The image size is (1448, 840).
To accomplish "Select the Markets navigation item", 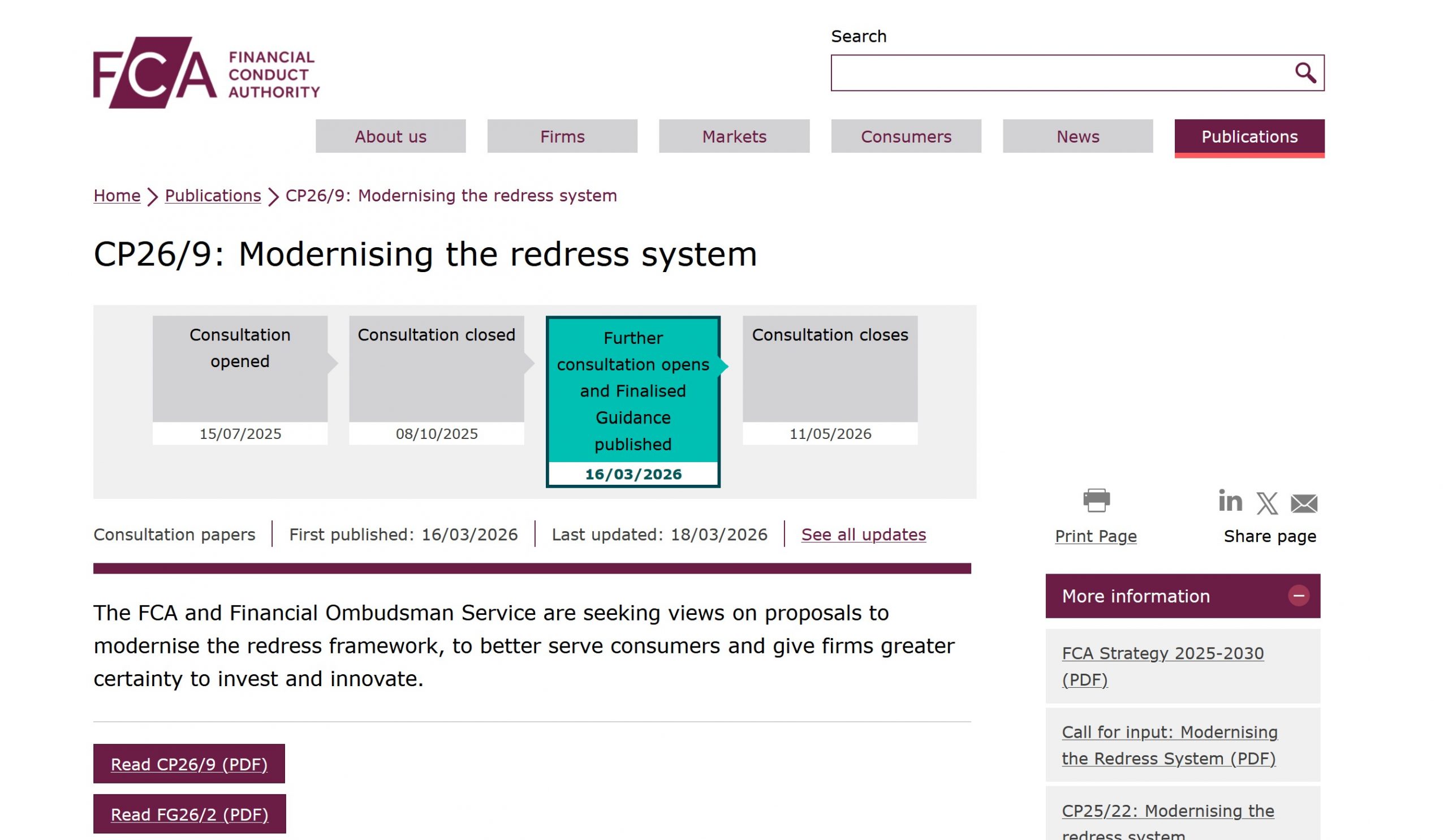I will [734, 137].
